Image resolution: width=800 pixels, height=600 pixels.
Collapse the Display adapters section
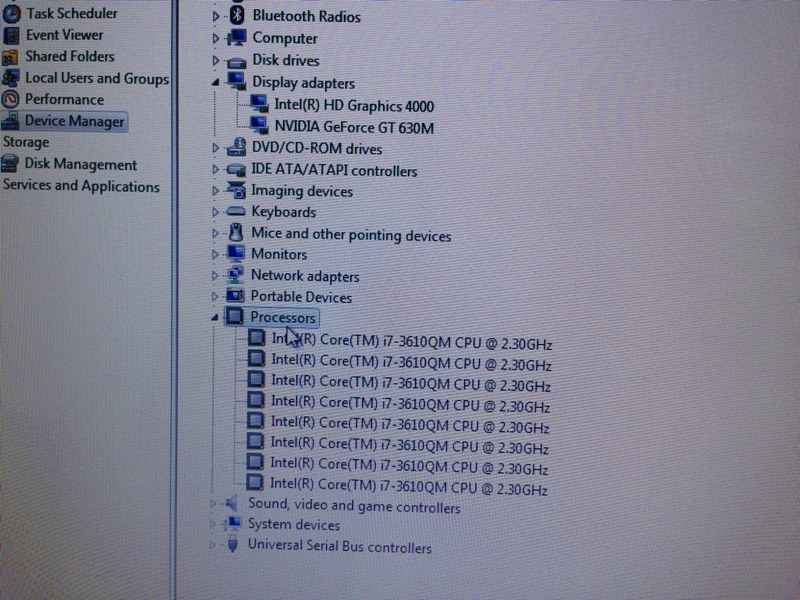214,82
